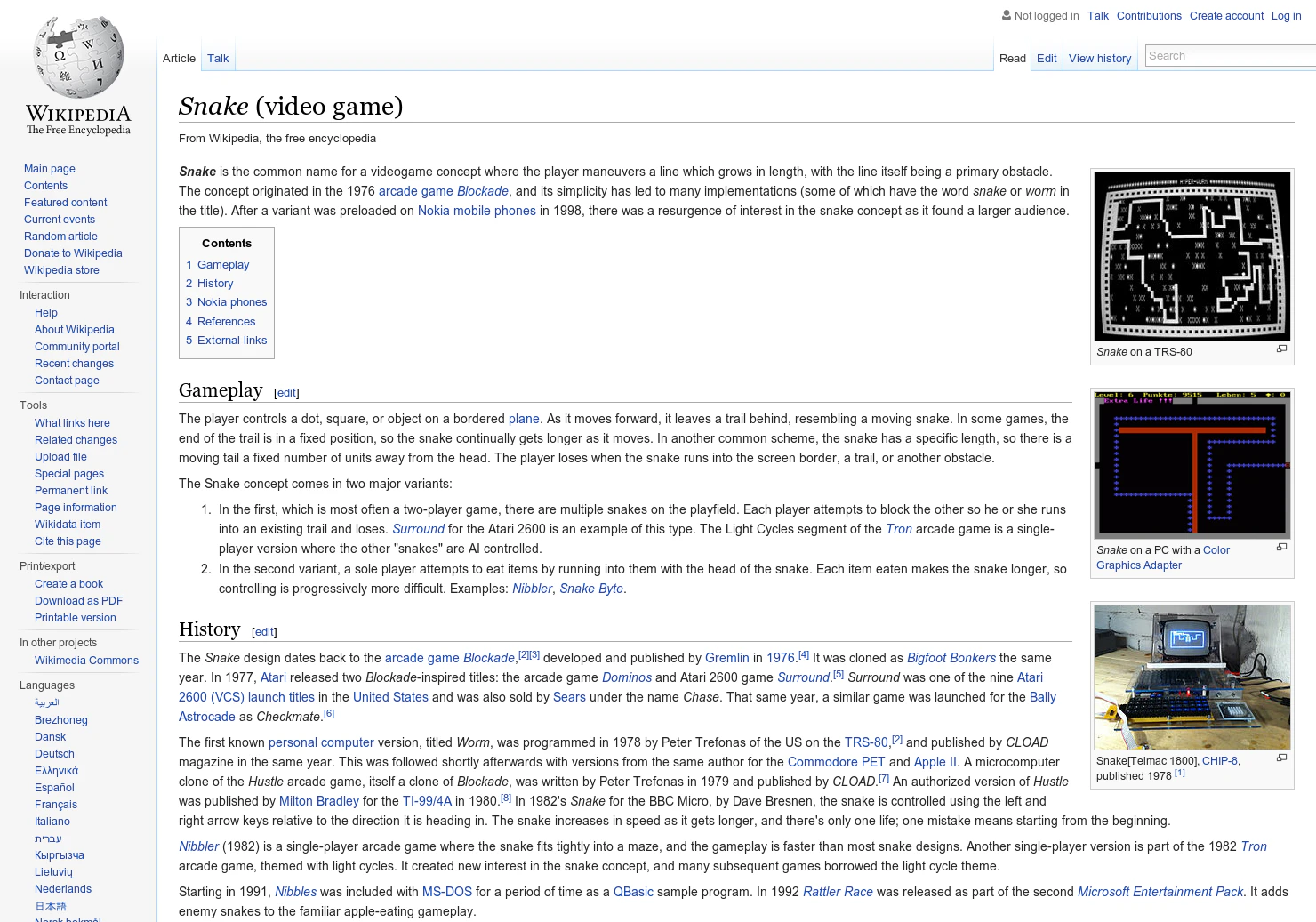1316x922 pixels.
Task: Jump to Nokia phones in contents
Action: [227, 302]
